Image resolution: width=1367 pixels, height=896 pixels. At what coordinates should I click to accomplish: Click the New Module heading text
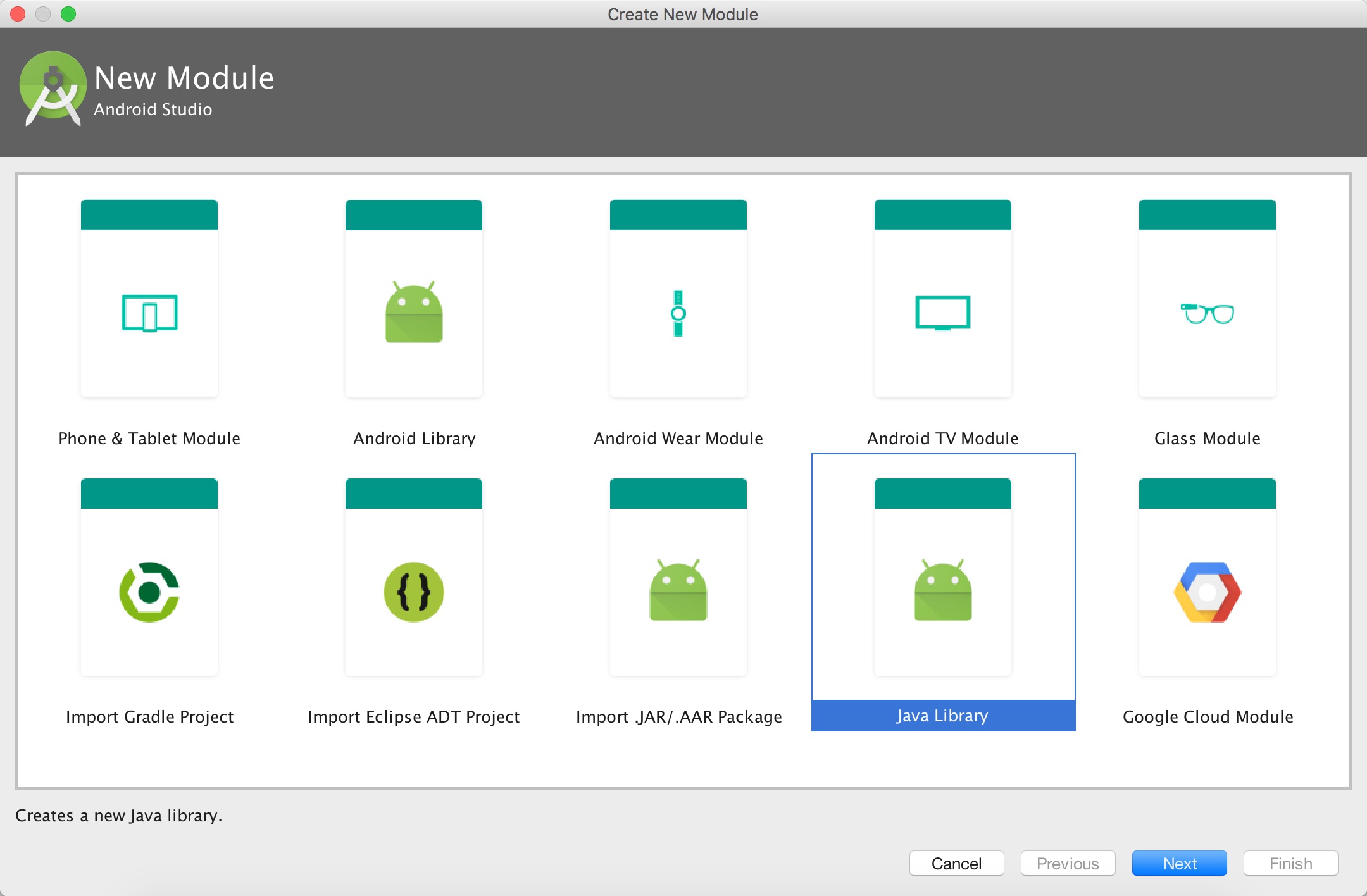pyautogui.click(x=184, y=78)
